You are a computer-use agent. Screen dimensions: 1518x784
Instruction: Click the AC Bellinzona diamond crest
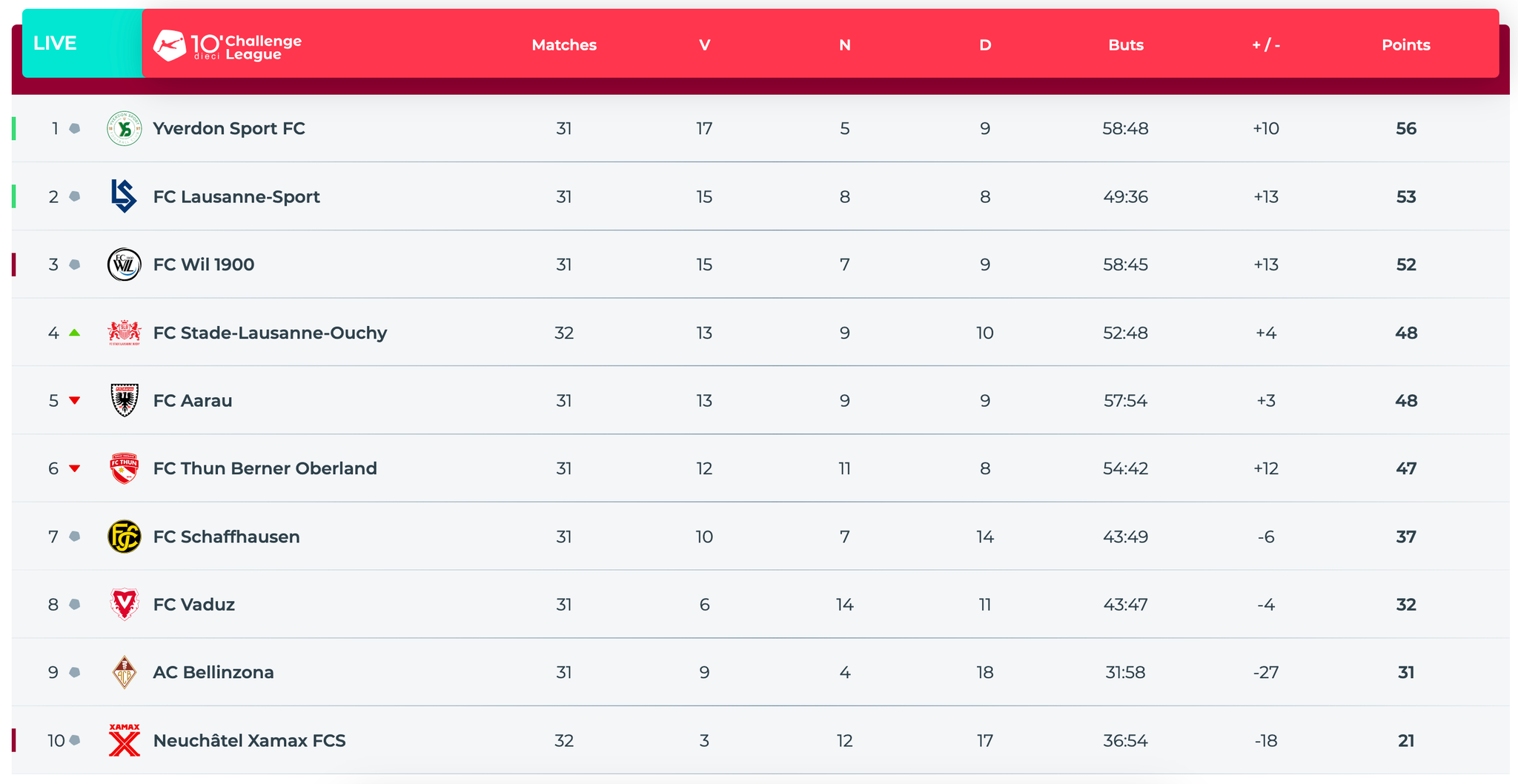click(124, 672)
